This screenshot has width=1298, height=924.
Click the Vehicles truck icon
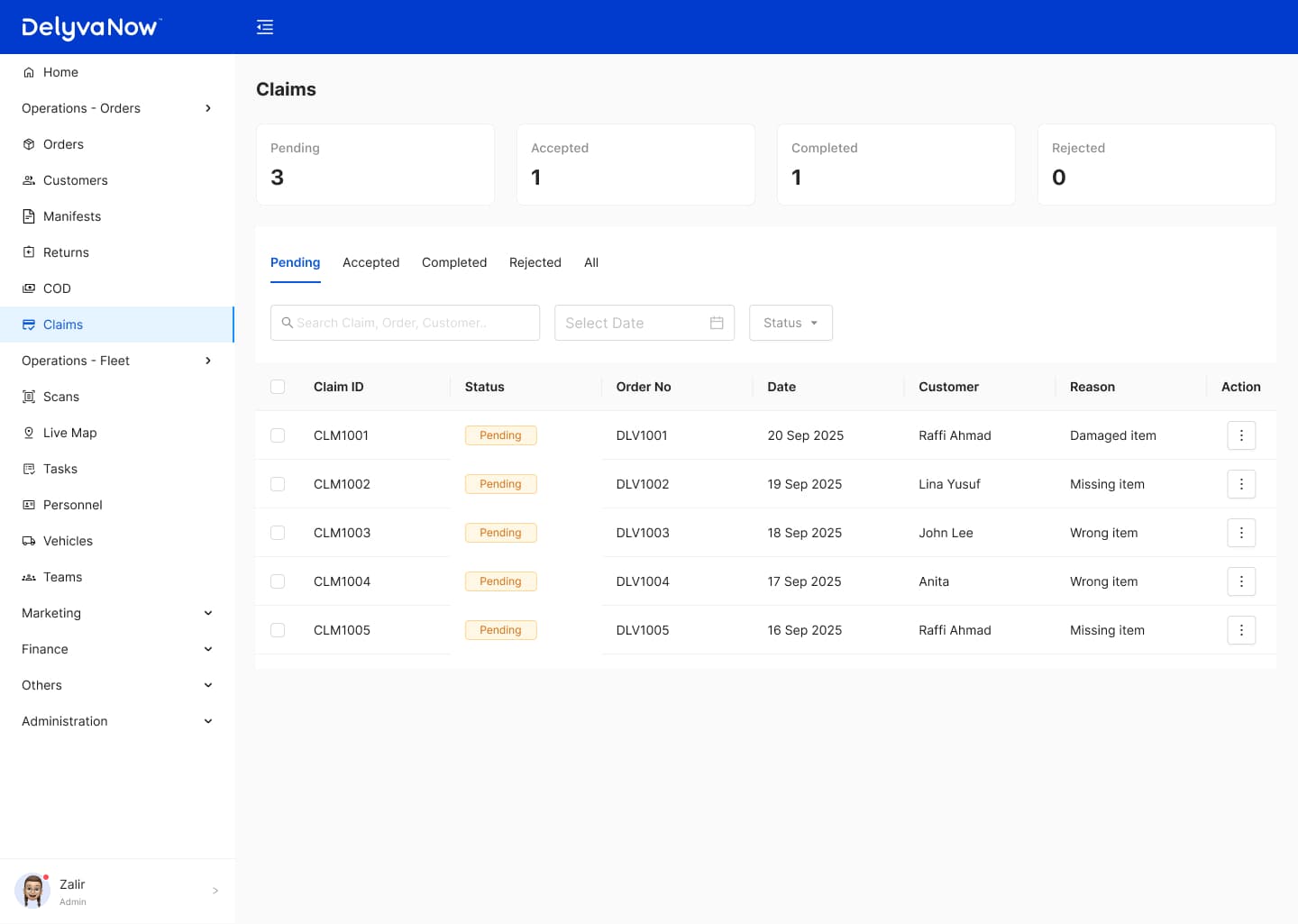pyautogui.click(x=29, y=541)
